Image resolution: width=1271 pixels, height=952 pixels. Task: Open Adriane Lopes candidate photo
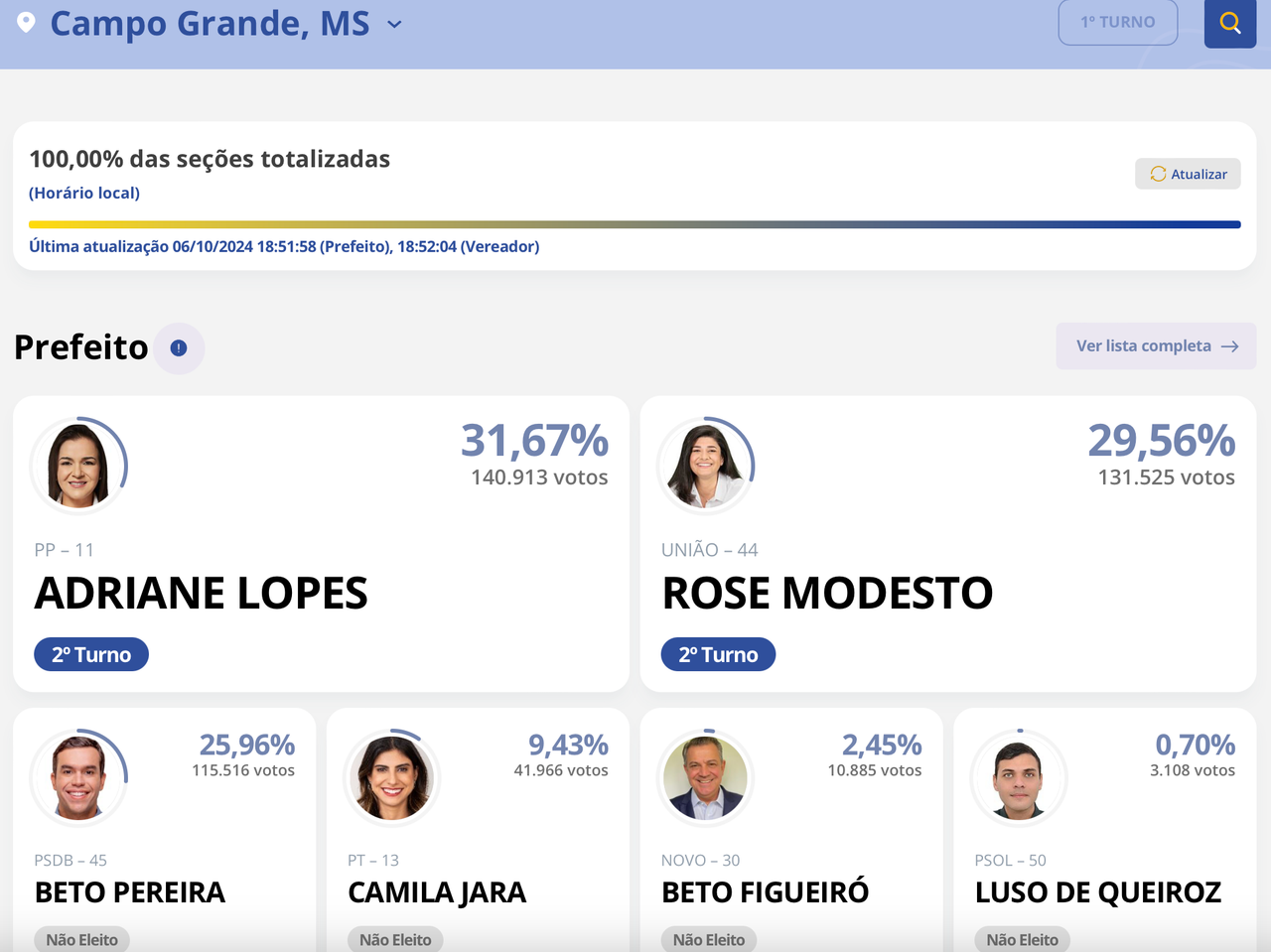click(x=78, y=466)
